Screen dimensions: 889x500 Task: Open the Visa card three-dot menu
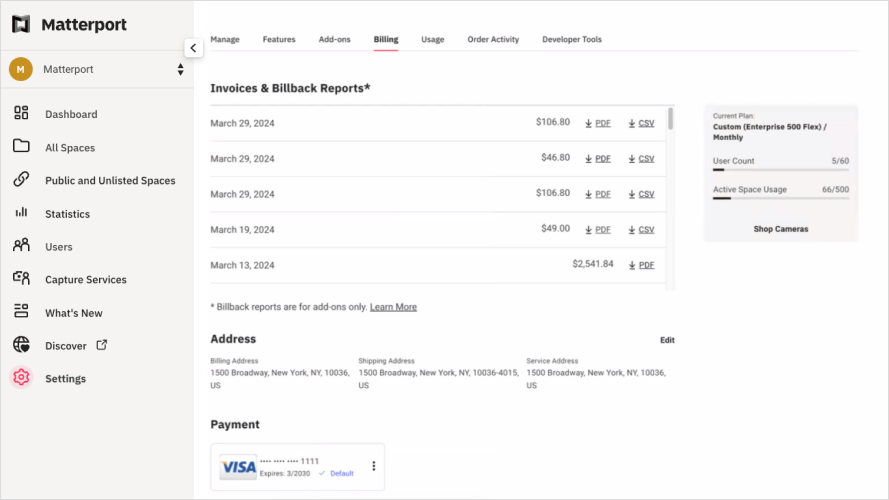click(374, 466)
